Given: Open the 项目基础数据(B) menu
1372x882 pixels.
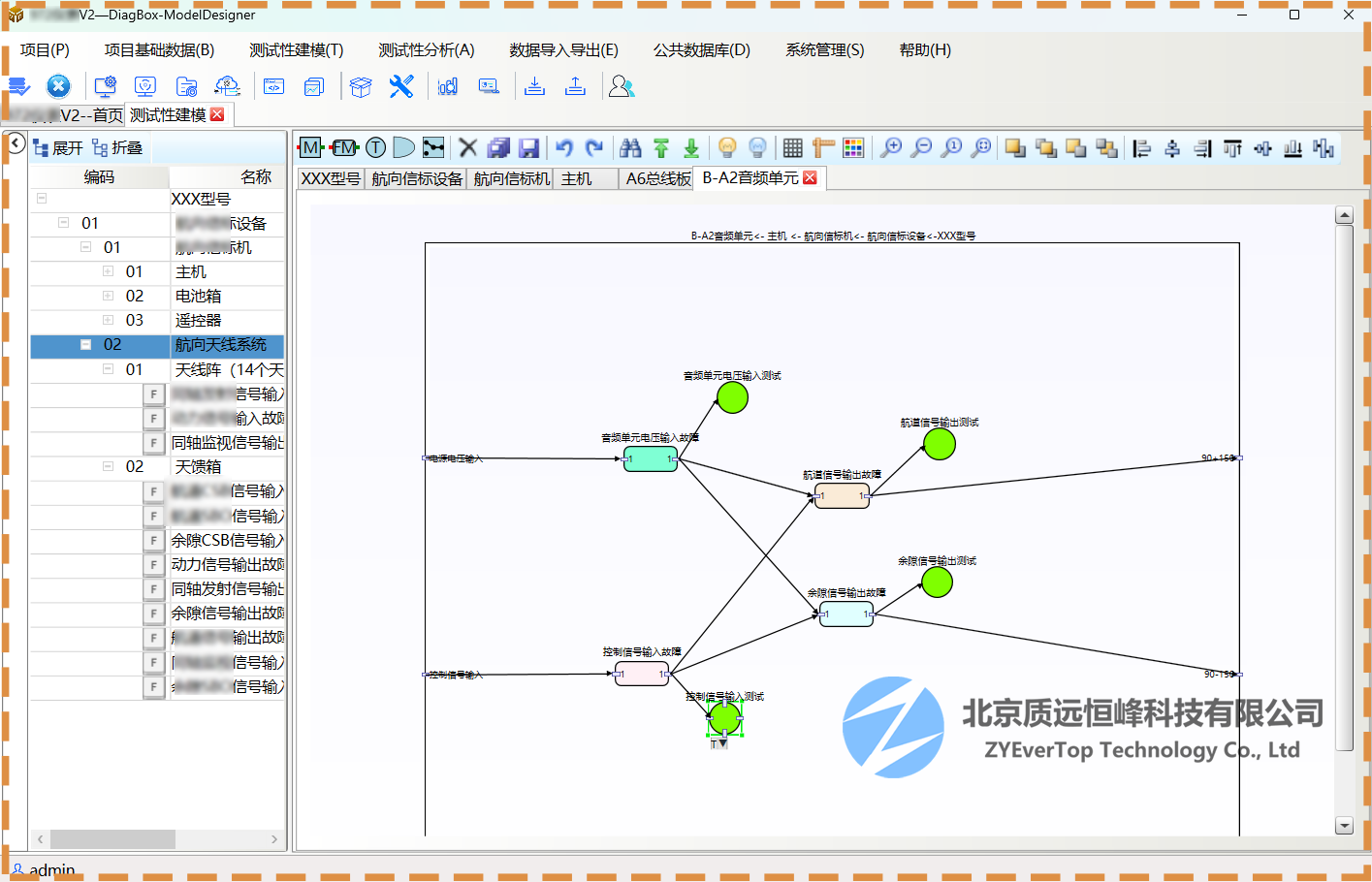Looking at the screenshot, I should point(159,49).
